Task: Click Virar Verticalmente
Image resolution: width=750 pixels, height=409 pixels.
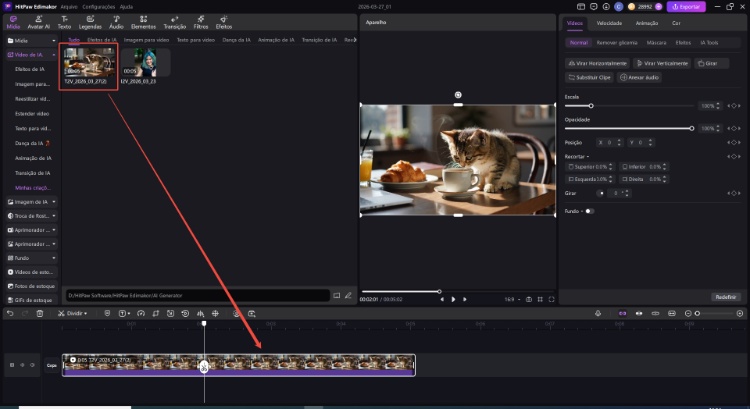Action: pyautogui.click(x=662, y=63)
